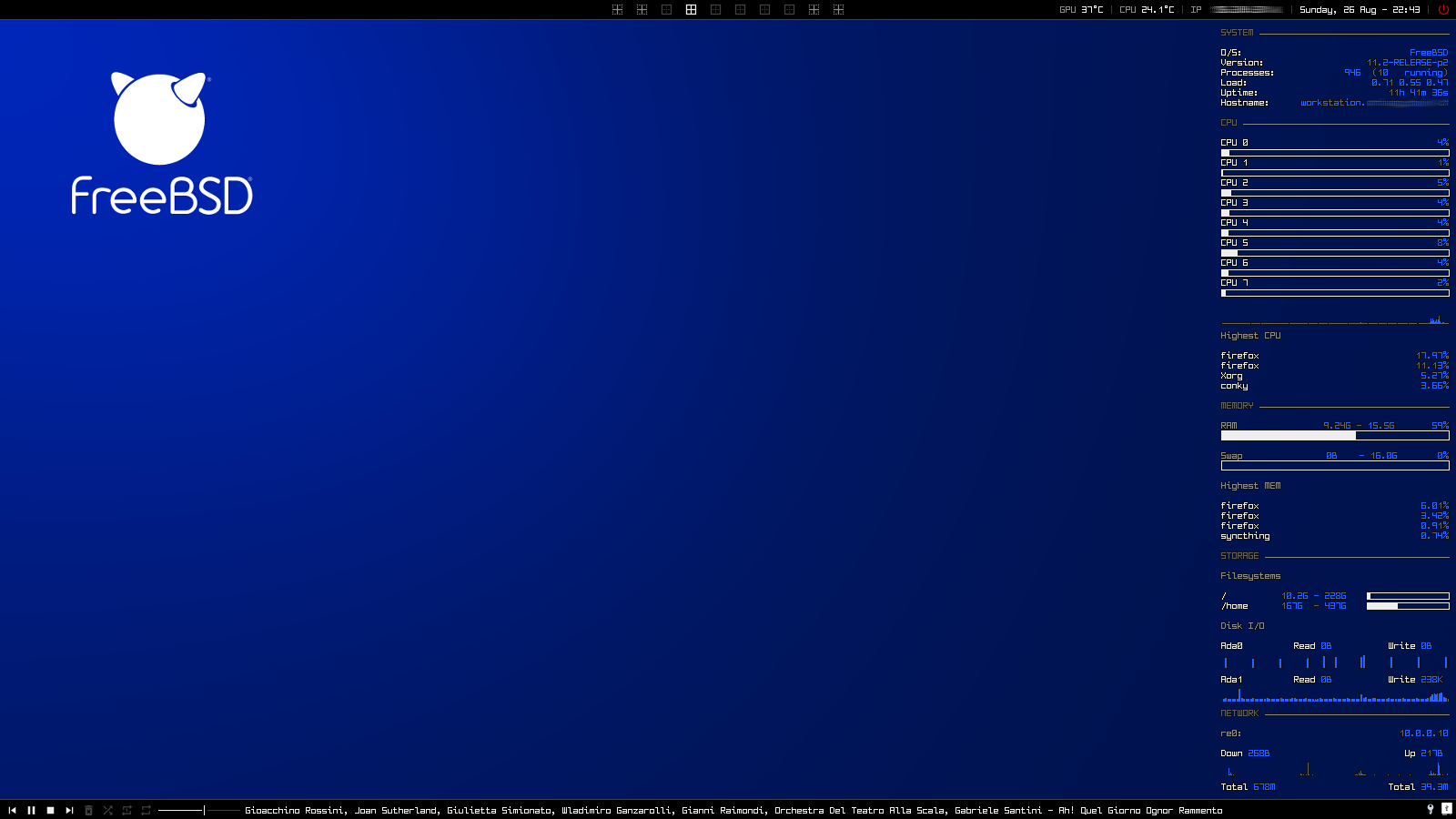The height and width of the screenshot is (819, 1456).
Task: Stop music playback
Action: [50, 810]
